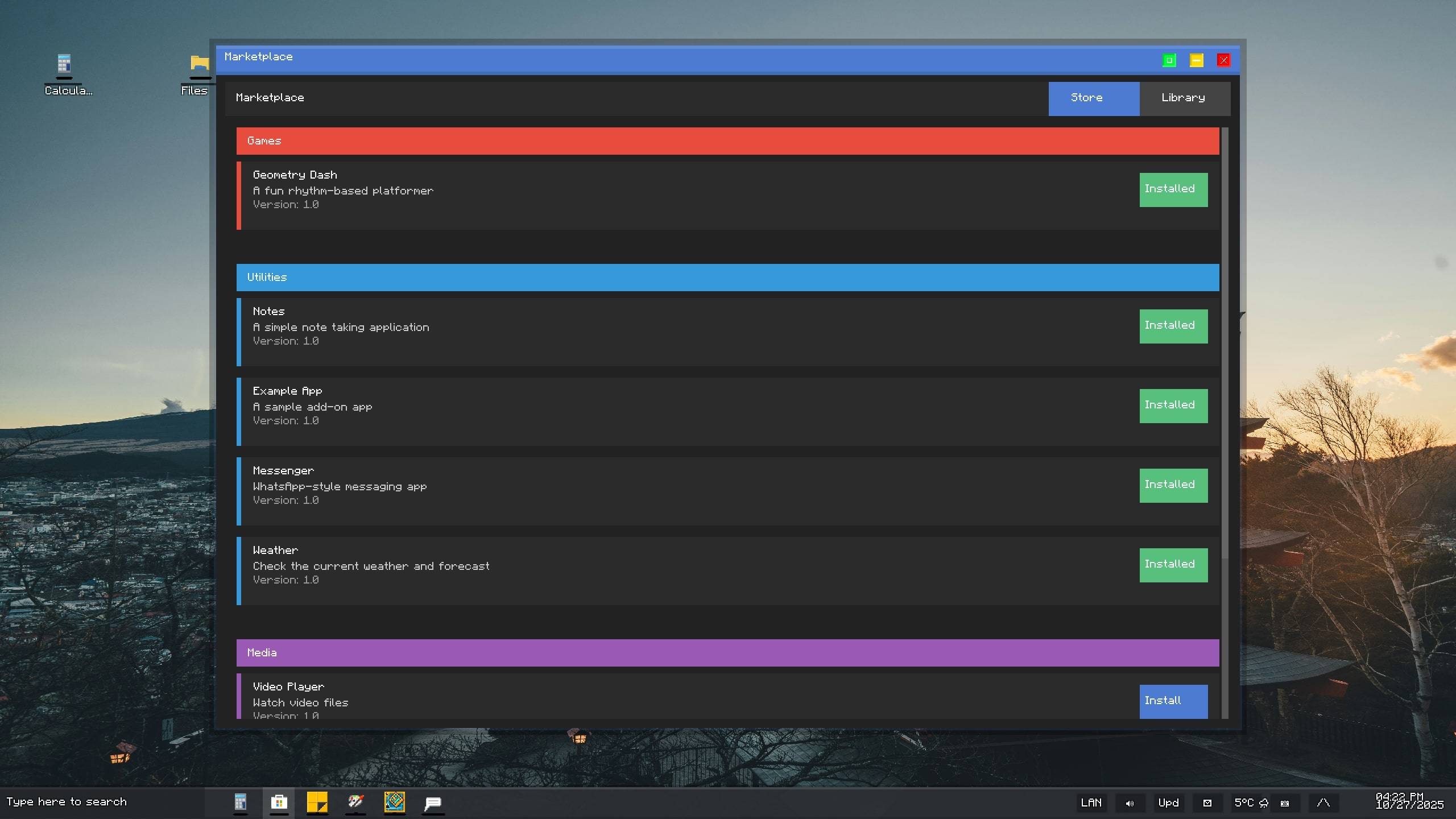This screenshot has width=1456, height=819.
Task: Open the yellow Notes taskbar icon
Action: point(317,803)
